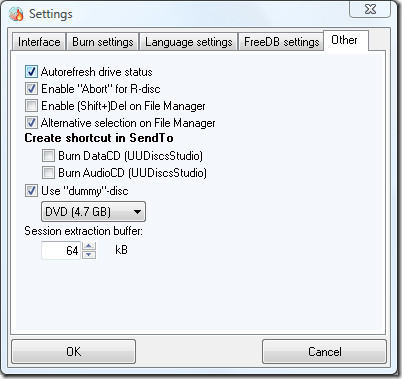The width and height of the screenshot is (402, 379).
Task: Uncheck Enable "Abort" for R-disc
Action: [x=31, y=89]
